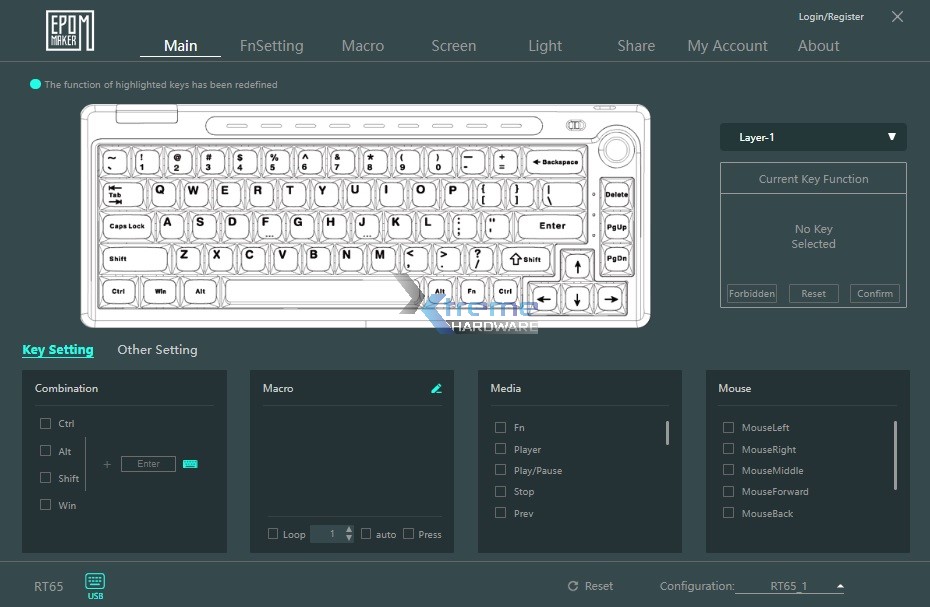This screenshot has width=930, height=607.
Task: Check MouseLeft in the Mouse panel
Action: click(x=728, y=427)
